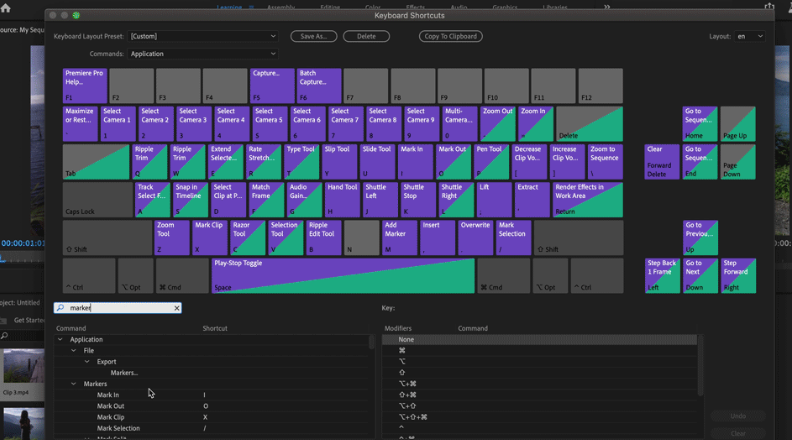Click the Save As... button

(x=313, y=36)
